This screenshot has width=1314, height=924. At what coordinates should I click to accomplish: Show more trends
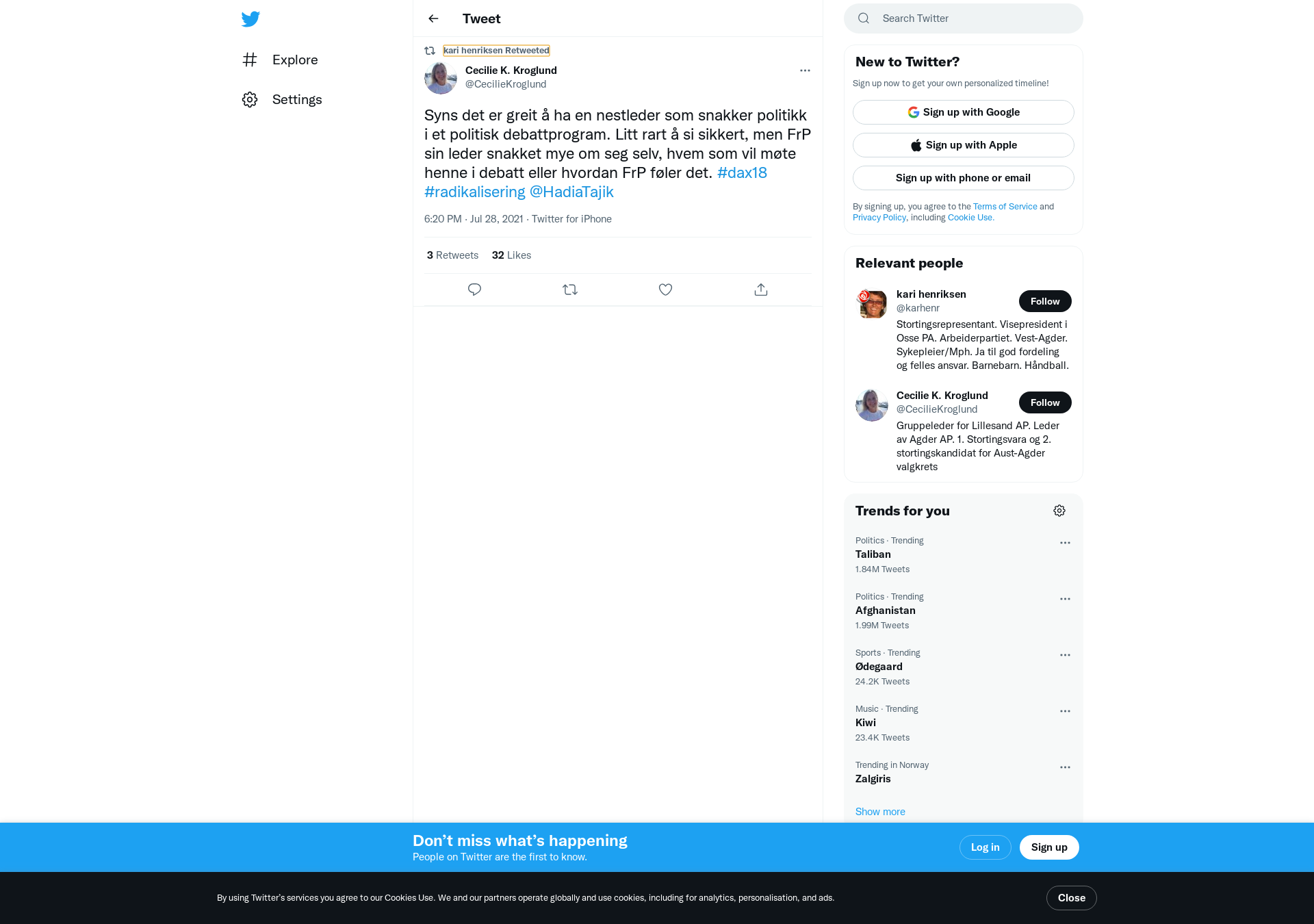pyautogui.click(x=880, y=812)
